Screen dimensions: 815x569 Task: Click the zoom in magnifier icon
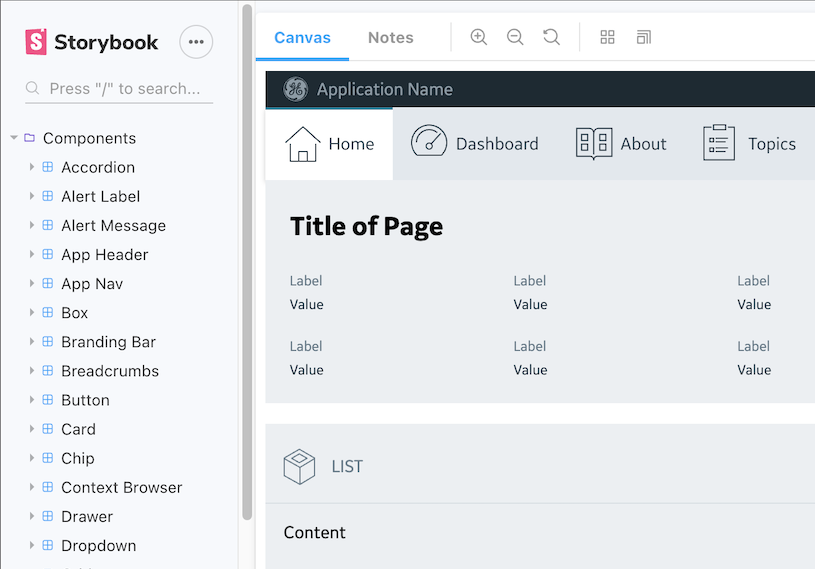(478, 37)
